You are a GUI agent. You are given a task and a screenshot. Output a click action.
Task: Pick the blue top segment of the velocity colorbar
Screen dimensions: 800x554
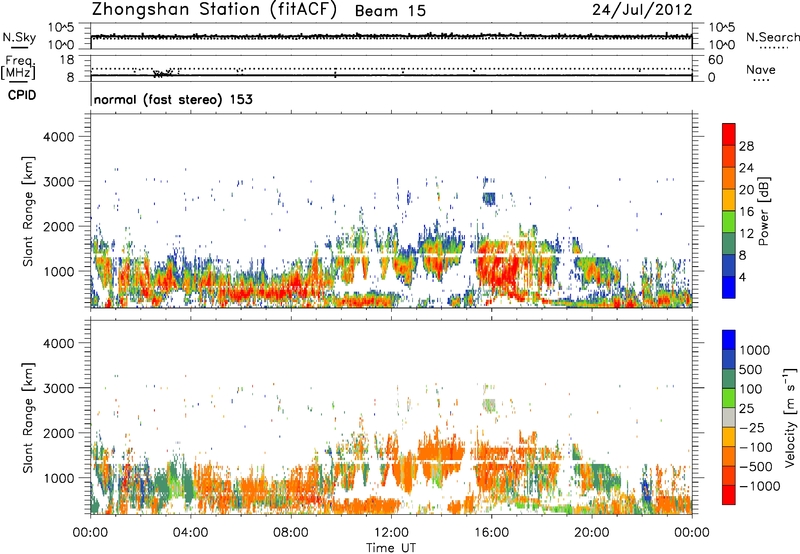[729, 340]
